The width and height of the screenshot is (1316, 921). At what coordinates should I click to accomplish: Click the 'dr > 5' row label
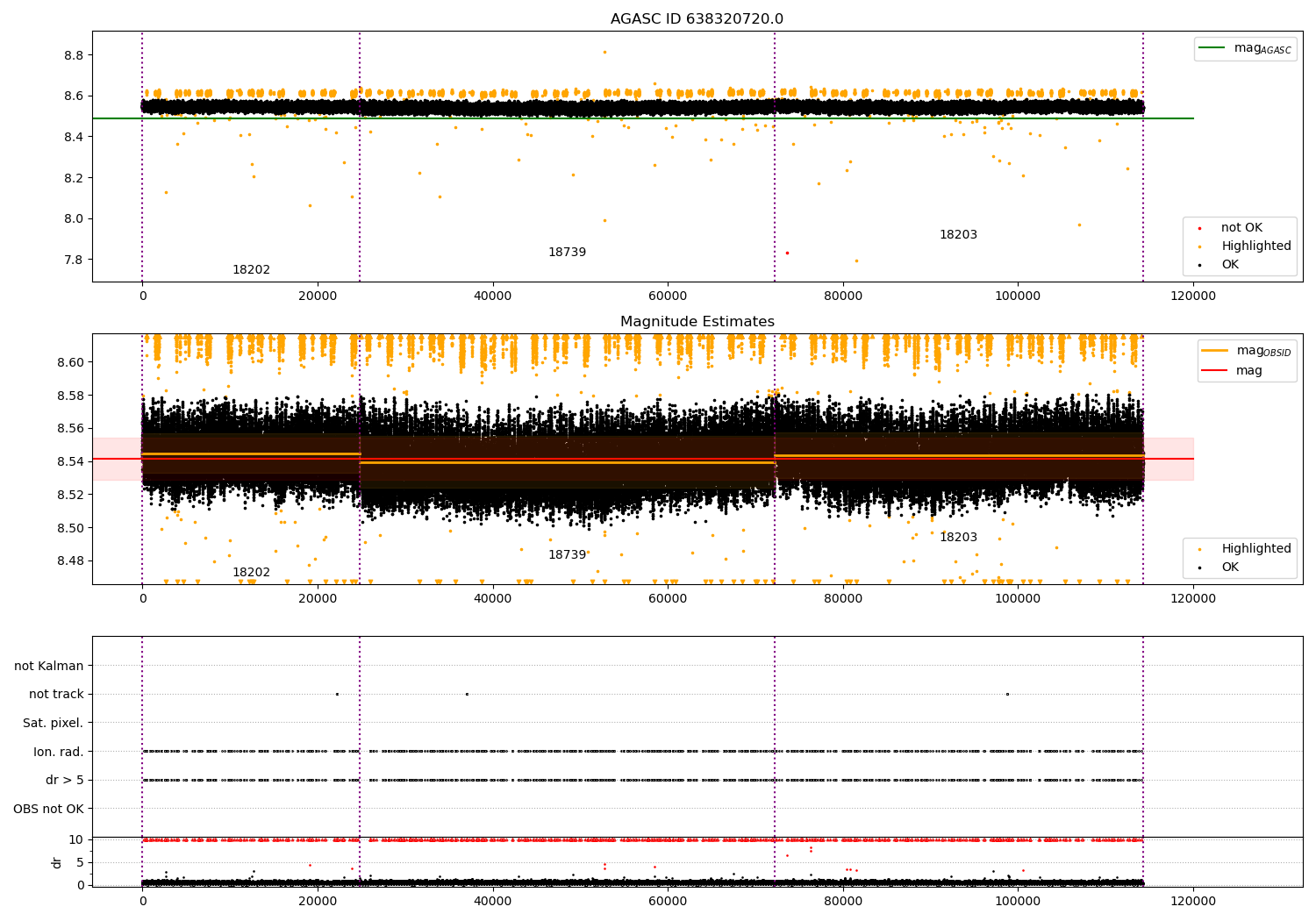point(65,780)
